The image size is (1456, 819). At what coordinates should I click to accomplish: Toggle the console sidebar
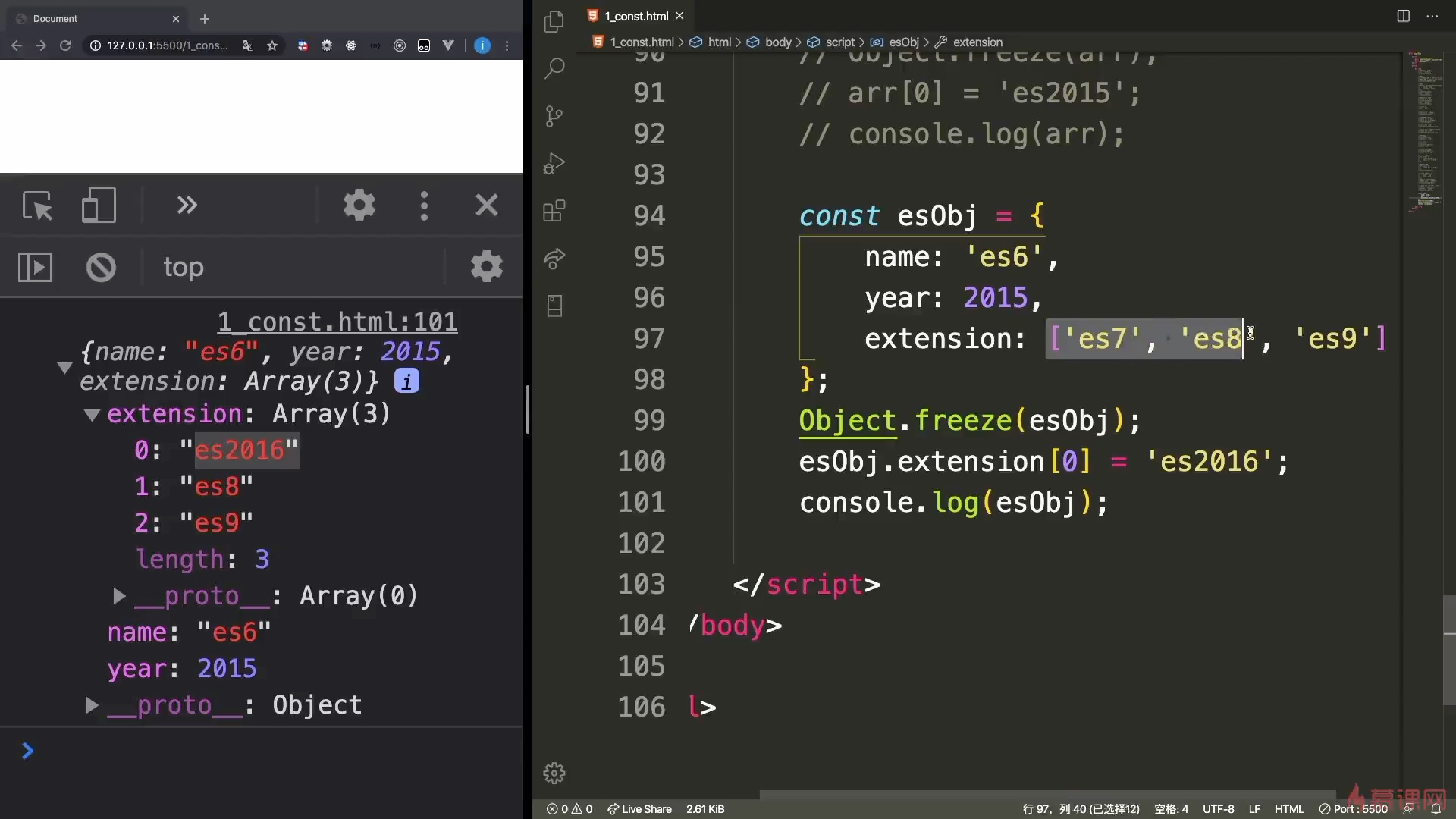tap(35, 267)
